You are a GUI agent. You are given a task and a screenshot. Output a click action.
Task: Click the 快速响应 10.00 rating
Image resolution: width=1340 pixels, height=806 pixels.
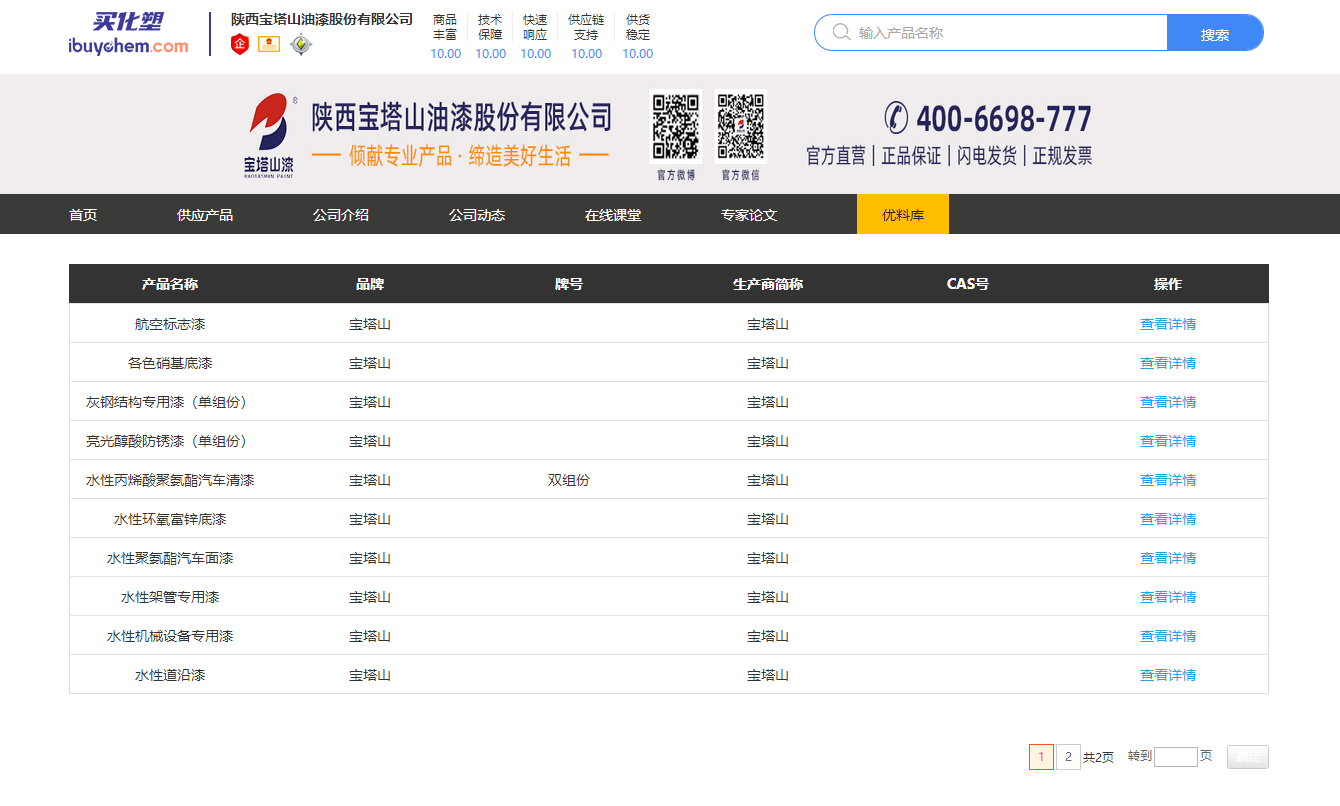(x=535, y=37)
